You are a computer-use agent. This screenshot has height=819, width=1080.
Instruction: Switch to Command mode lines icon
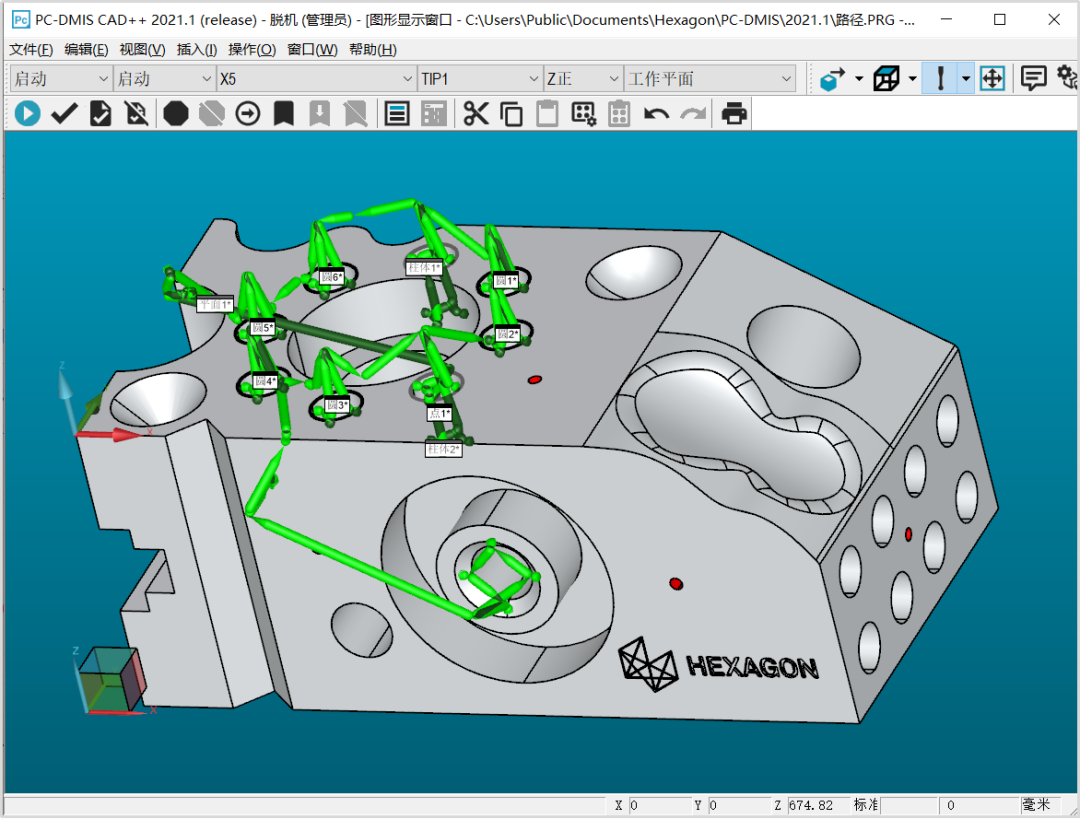click(x=397, y=114)
